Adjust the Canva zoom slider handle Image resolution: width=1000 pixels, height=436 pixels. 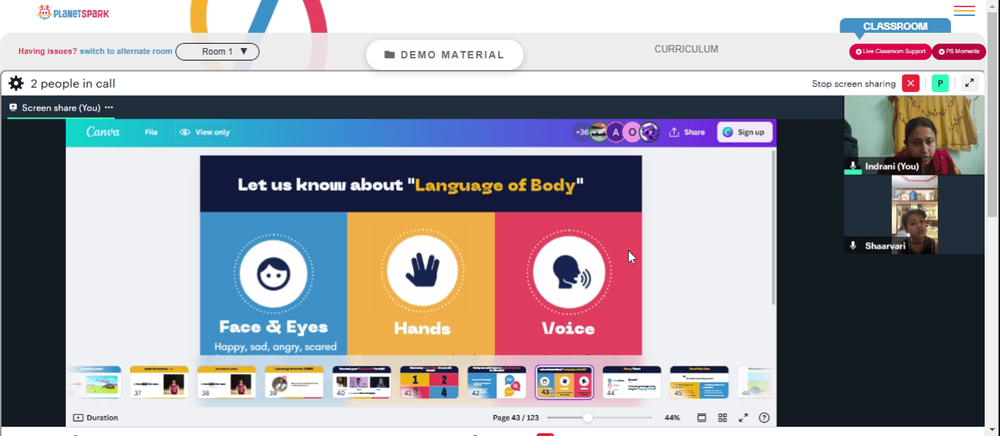(x=587, y=418)
